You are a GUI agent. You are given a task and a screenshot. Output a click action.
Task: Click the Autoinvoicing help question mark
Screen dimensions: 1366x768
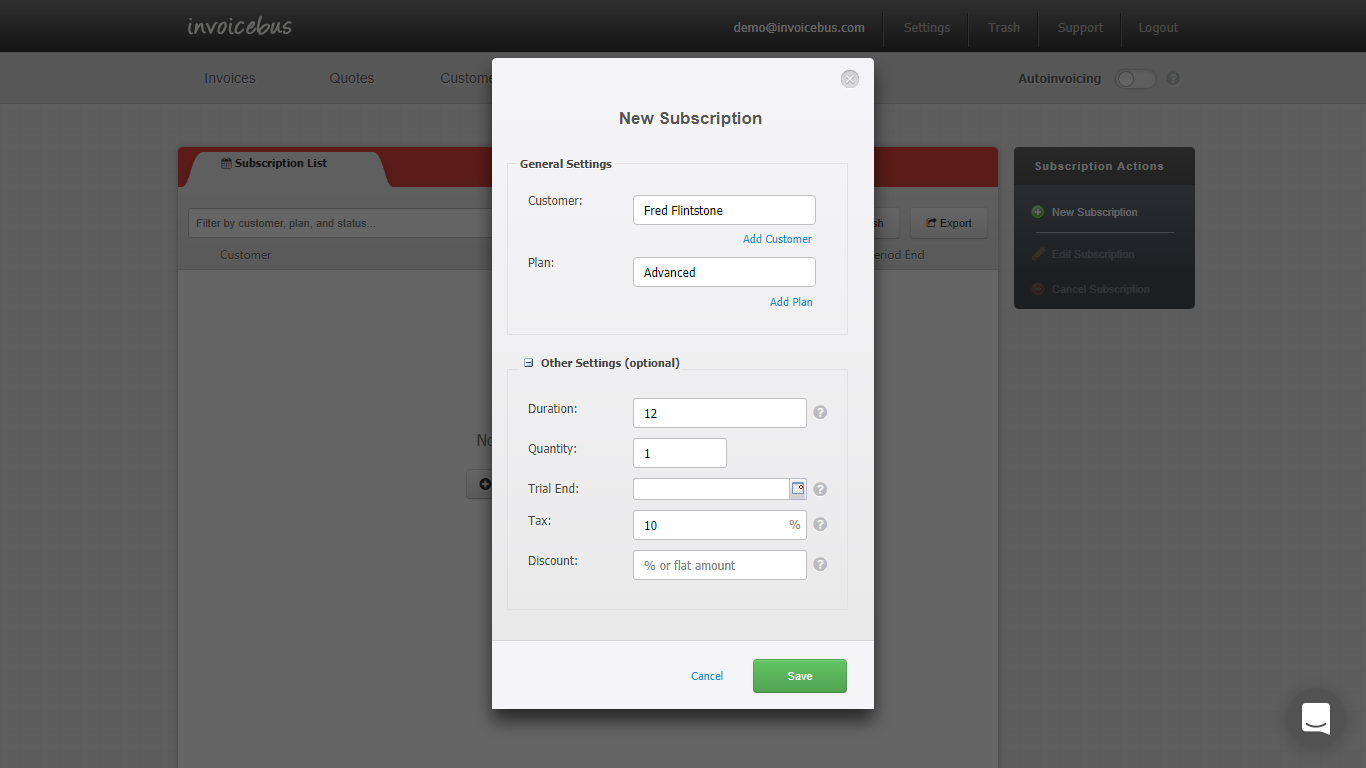click(1172, 78)
